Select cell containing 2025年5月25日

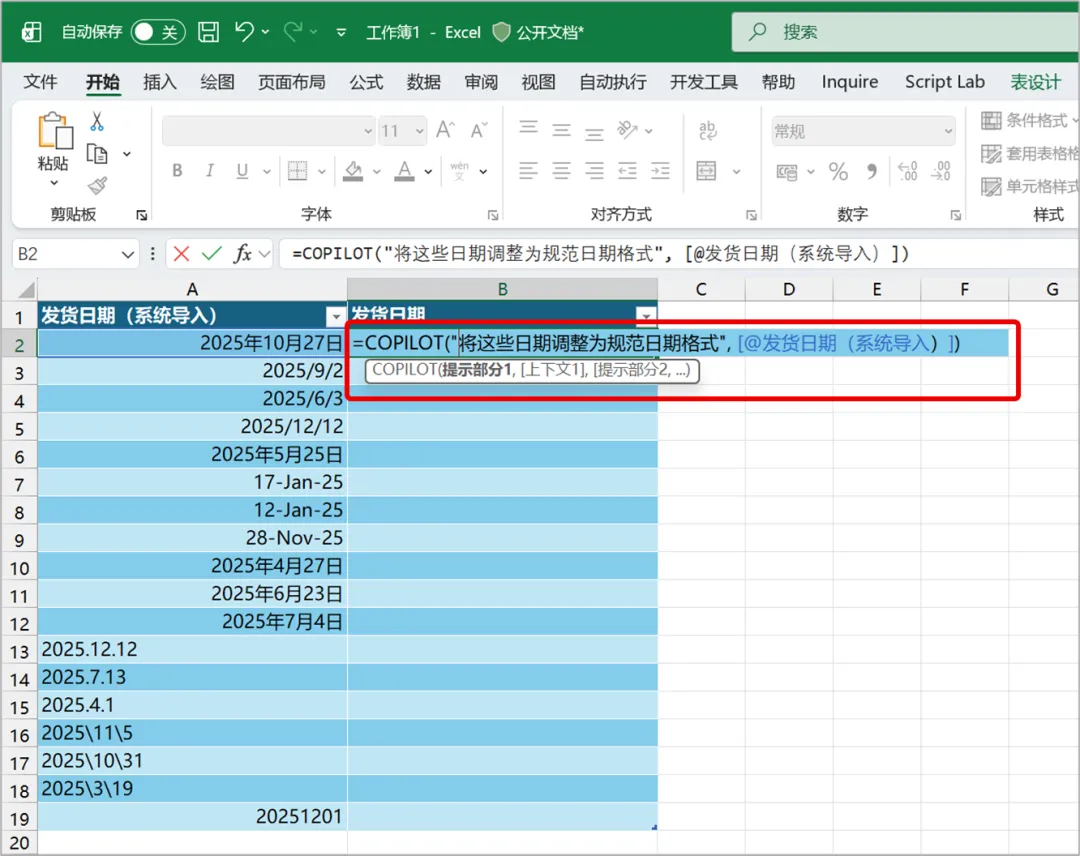[x=192, y=455]
